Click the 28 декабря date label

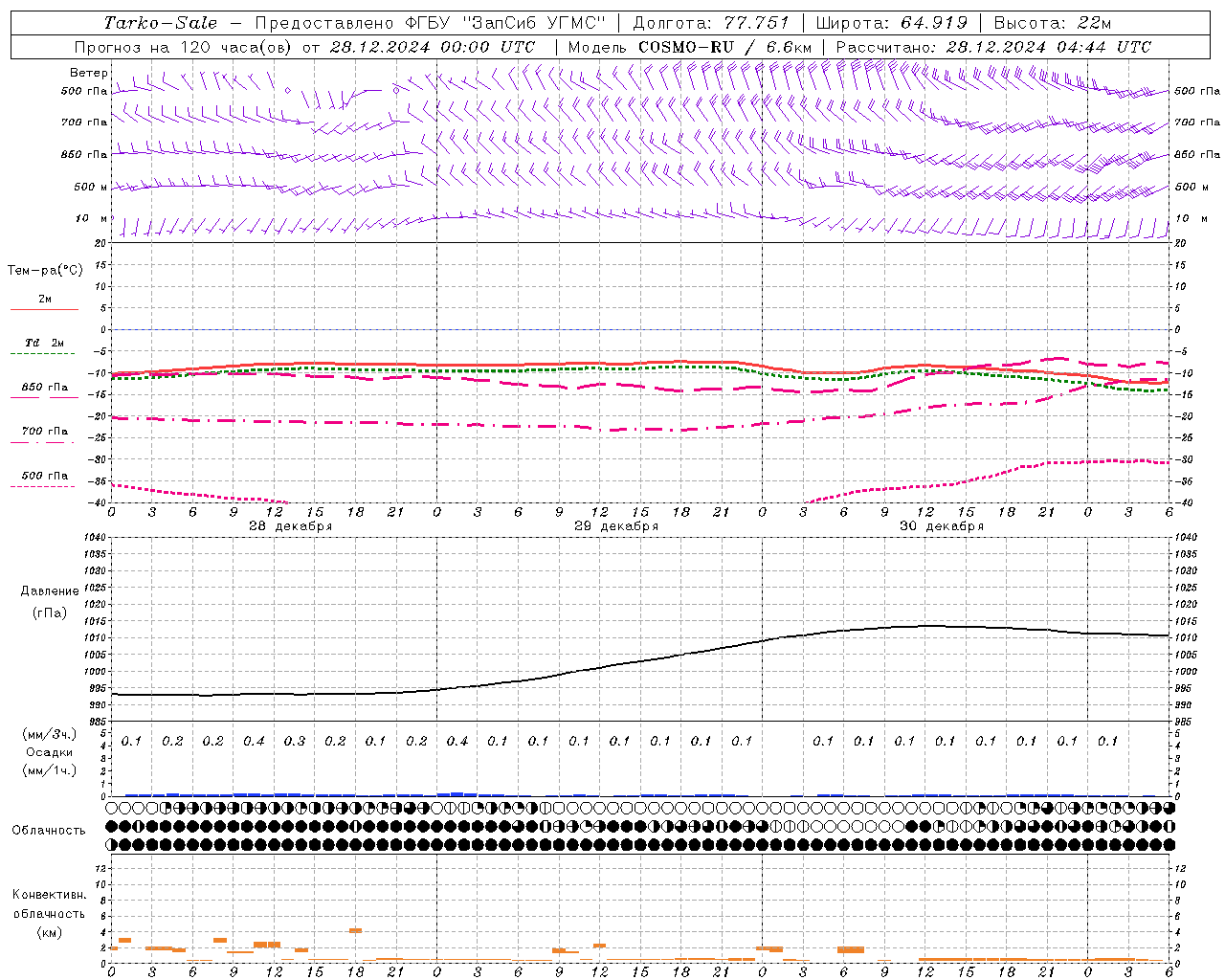tap(291, 526)
